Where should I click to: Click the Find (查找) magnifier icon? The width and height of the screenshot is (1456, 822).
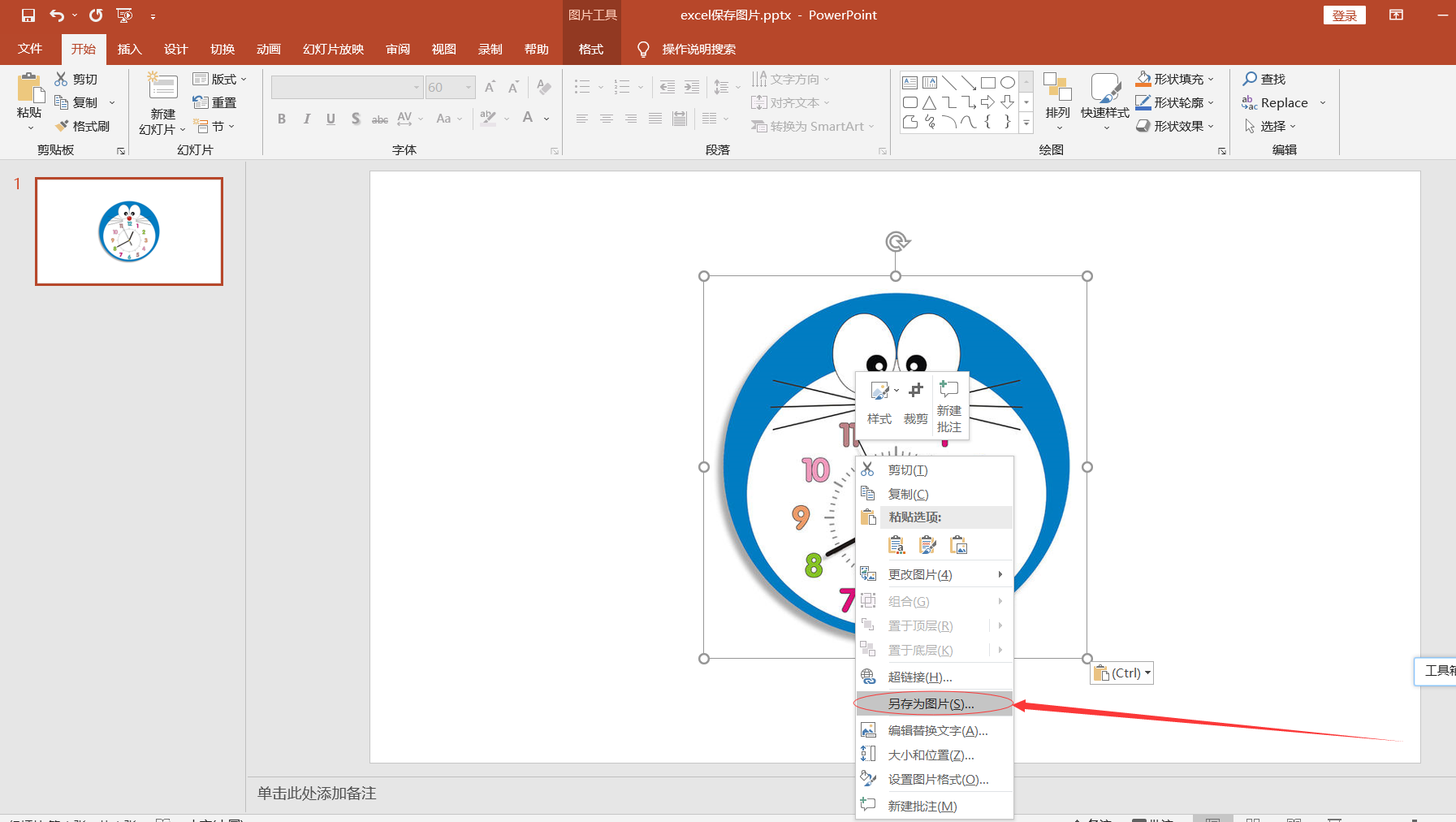(x=1250, y=79)
